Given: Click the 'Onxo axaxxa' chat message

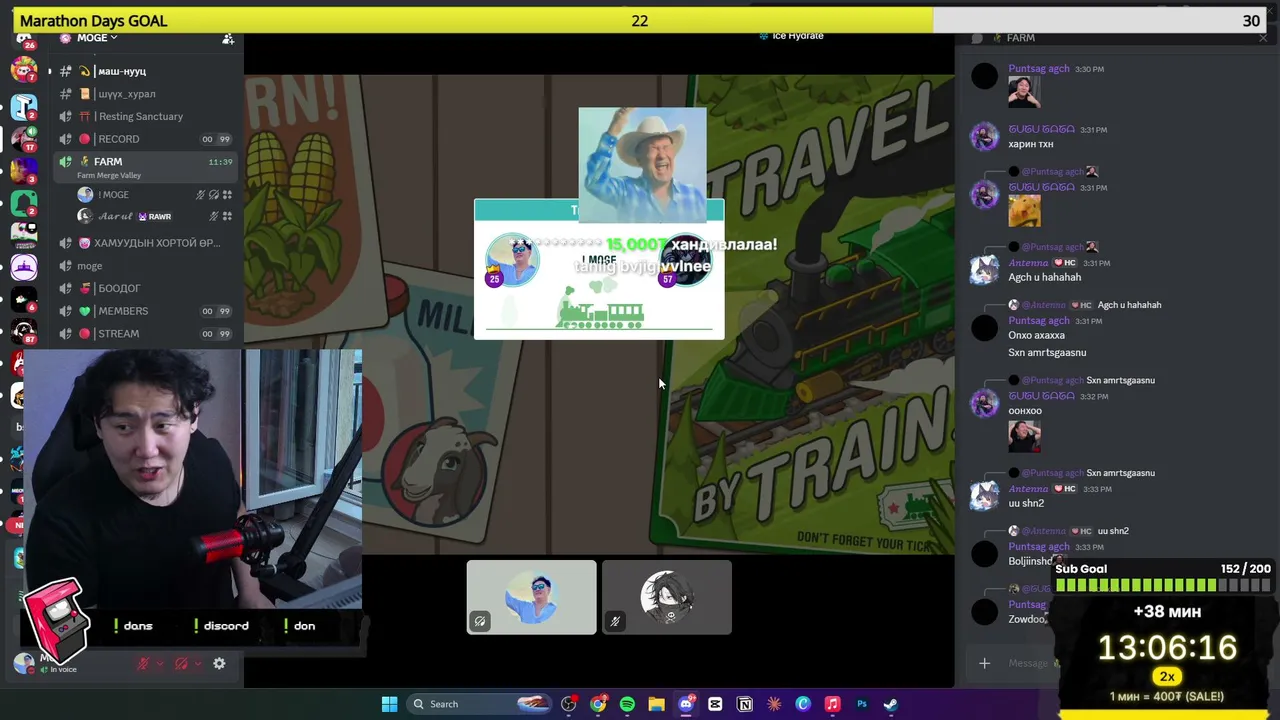Looking at the screenshot, I should coord(1037,336).
